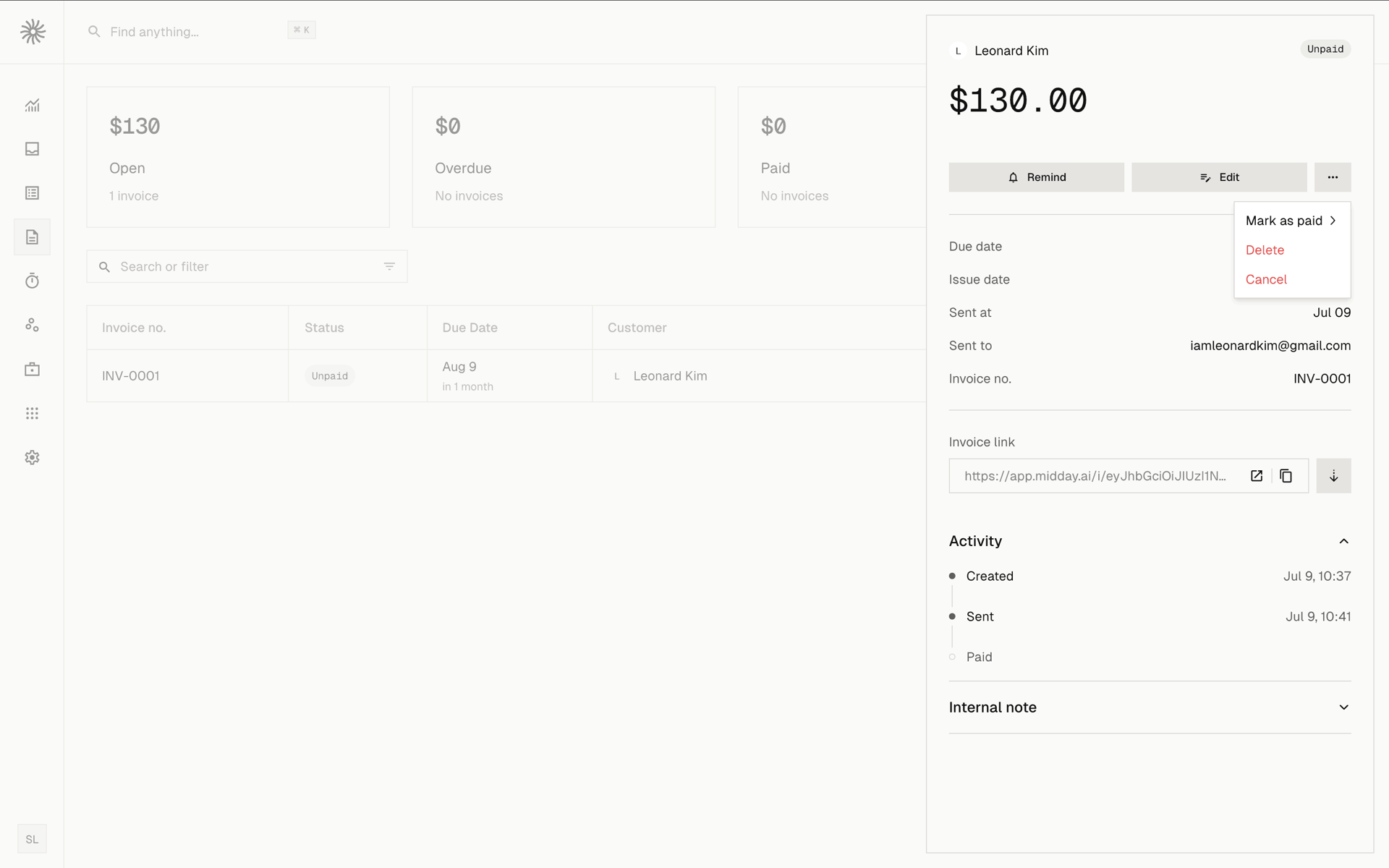Click the $130.00 amount heading
Image resolution: width=1389 pixels, height=868 pixels.
(1018, 101)
